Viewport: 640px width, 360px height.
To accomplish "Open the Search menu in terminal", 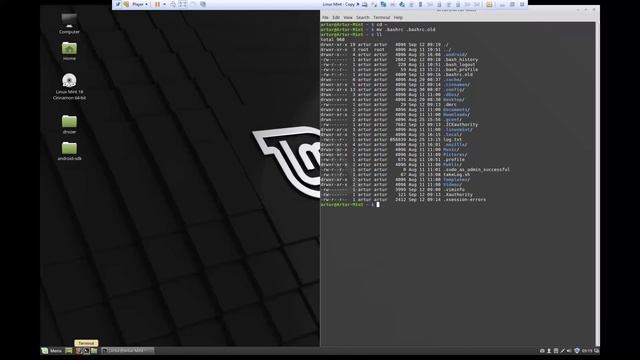I will [x=362, y=18].
